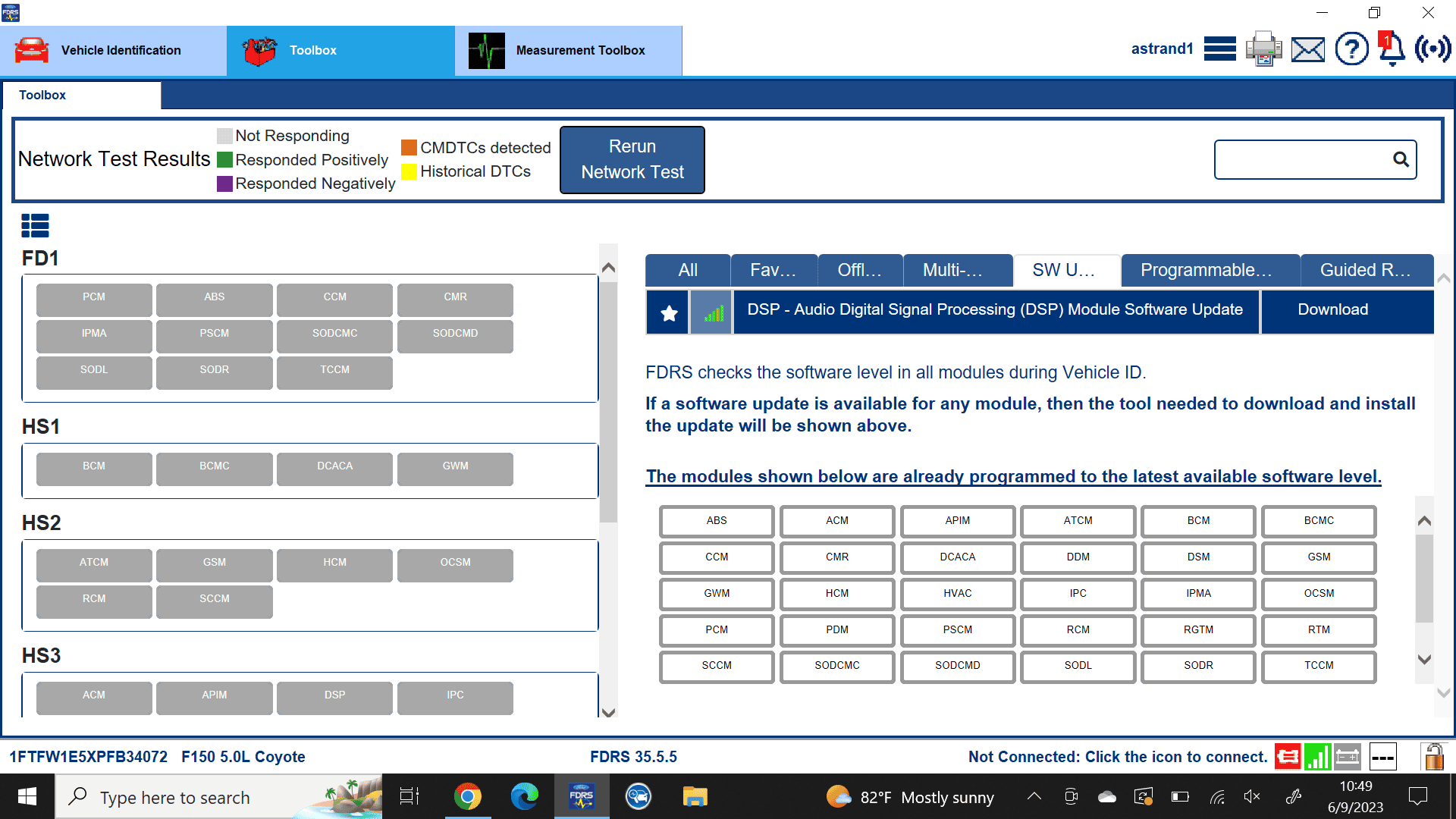Open the help question mark icon
This screenshot has height=819, width=1456.
point(1351,49)
